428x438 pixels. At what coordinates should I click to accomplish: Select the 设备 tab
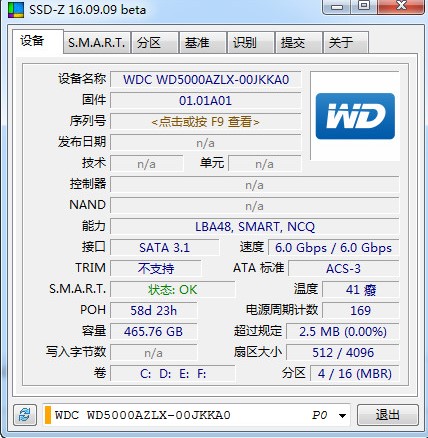(38, 41)
